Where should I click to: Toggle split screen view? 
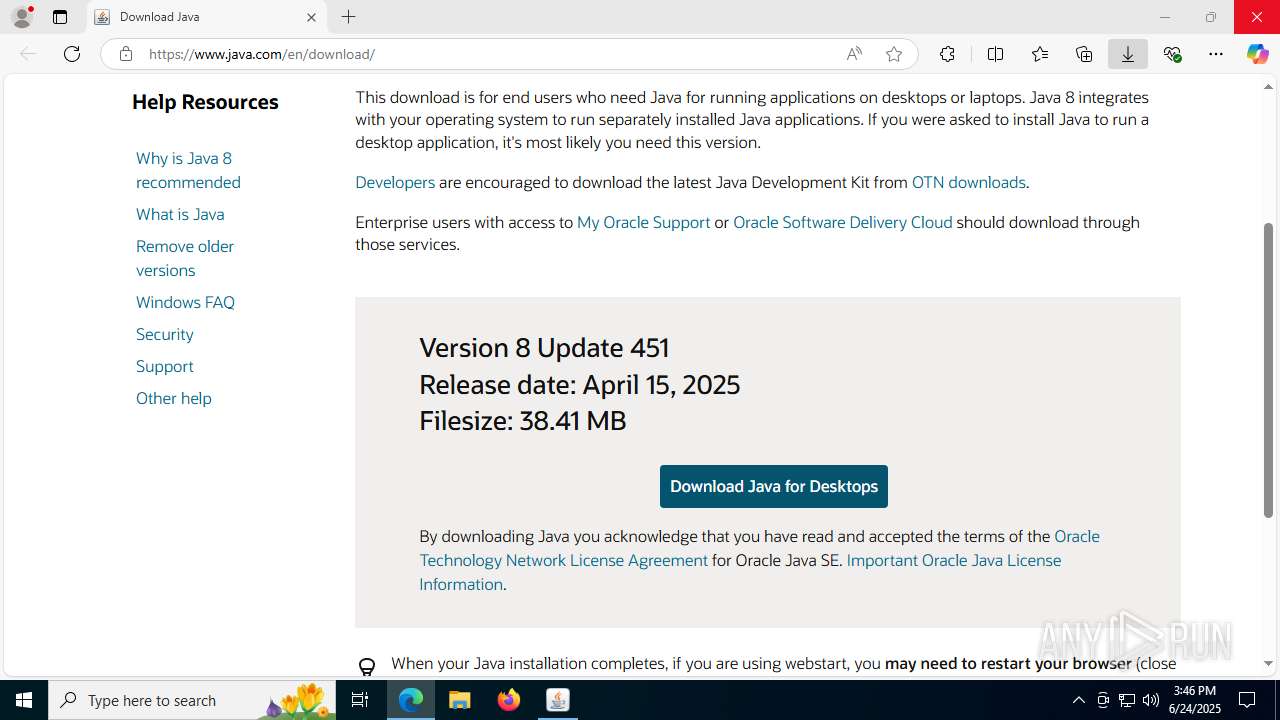click(x=995, y=54)
